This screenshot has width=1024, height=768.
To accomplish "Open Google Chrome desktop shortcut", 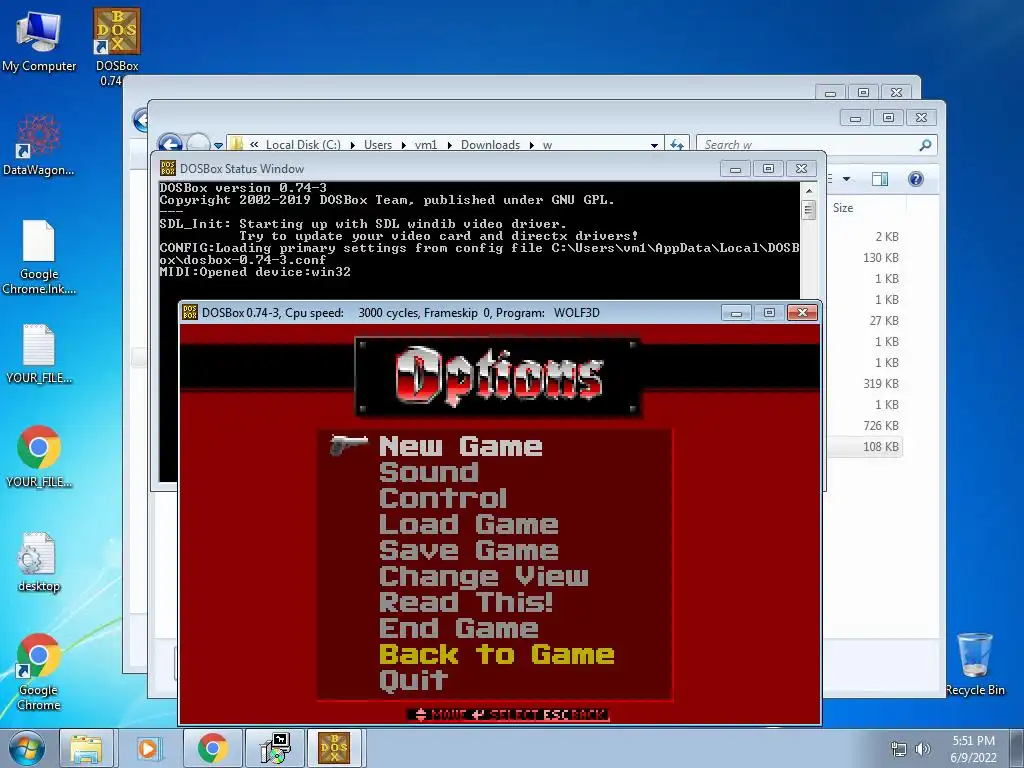I will point(39,672).
